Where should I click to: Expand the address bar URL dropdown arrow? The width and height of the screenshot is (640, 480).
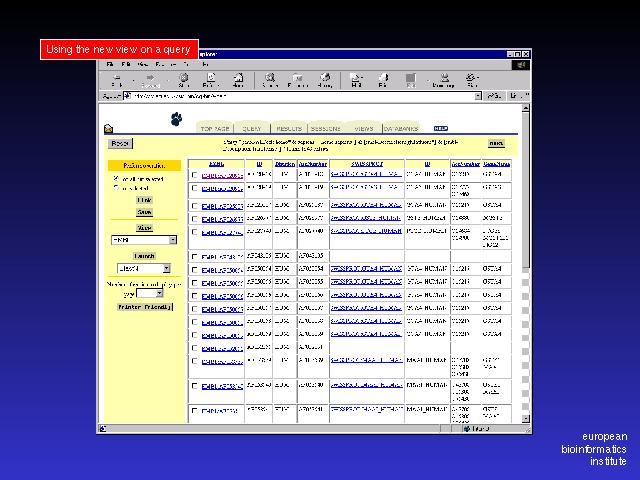[478, 96]
